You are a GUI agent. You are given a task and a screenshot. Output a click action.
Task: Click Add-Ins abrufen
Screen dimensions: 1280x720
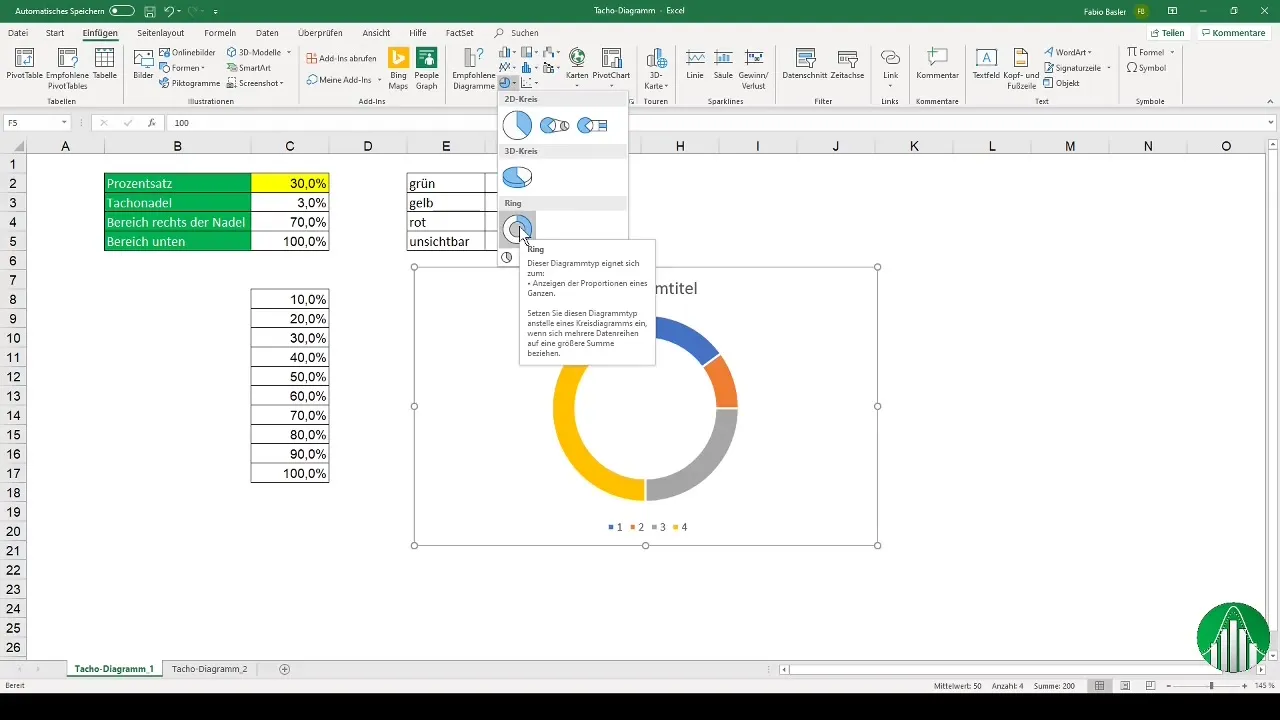342,58
